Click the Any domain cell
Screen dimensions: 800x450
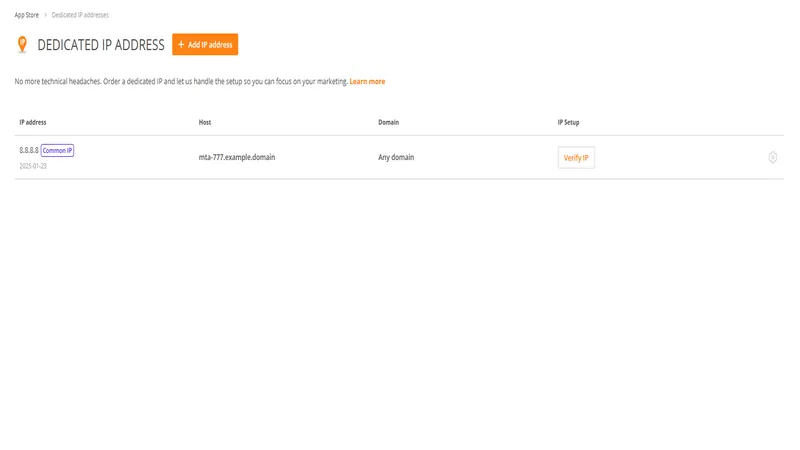(x=396, y=157)
